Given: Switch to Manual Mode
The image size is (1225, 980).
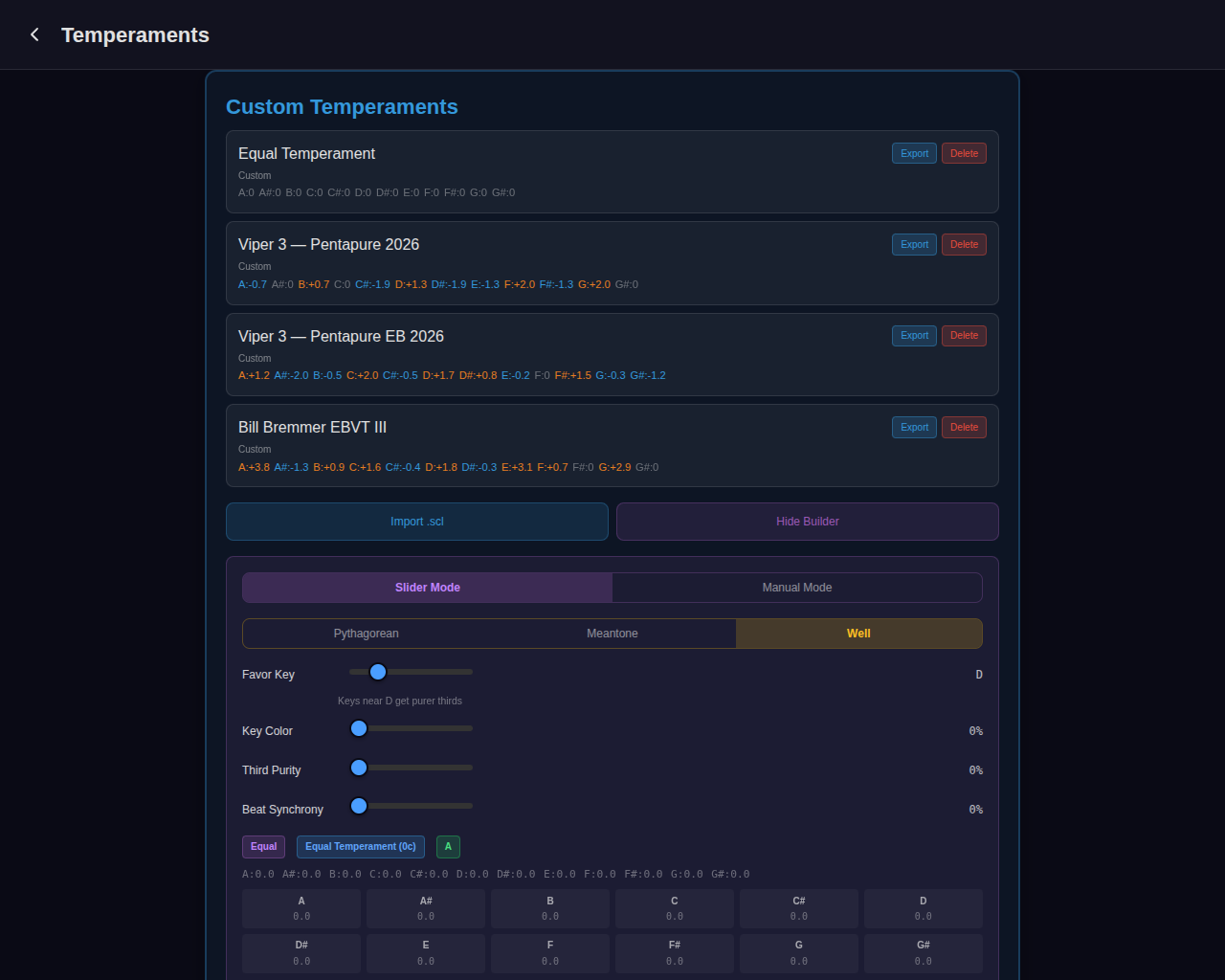Looking at the screenshot, I should (797, 587).
